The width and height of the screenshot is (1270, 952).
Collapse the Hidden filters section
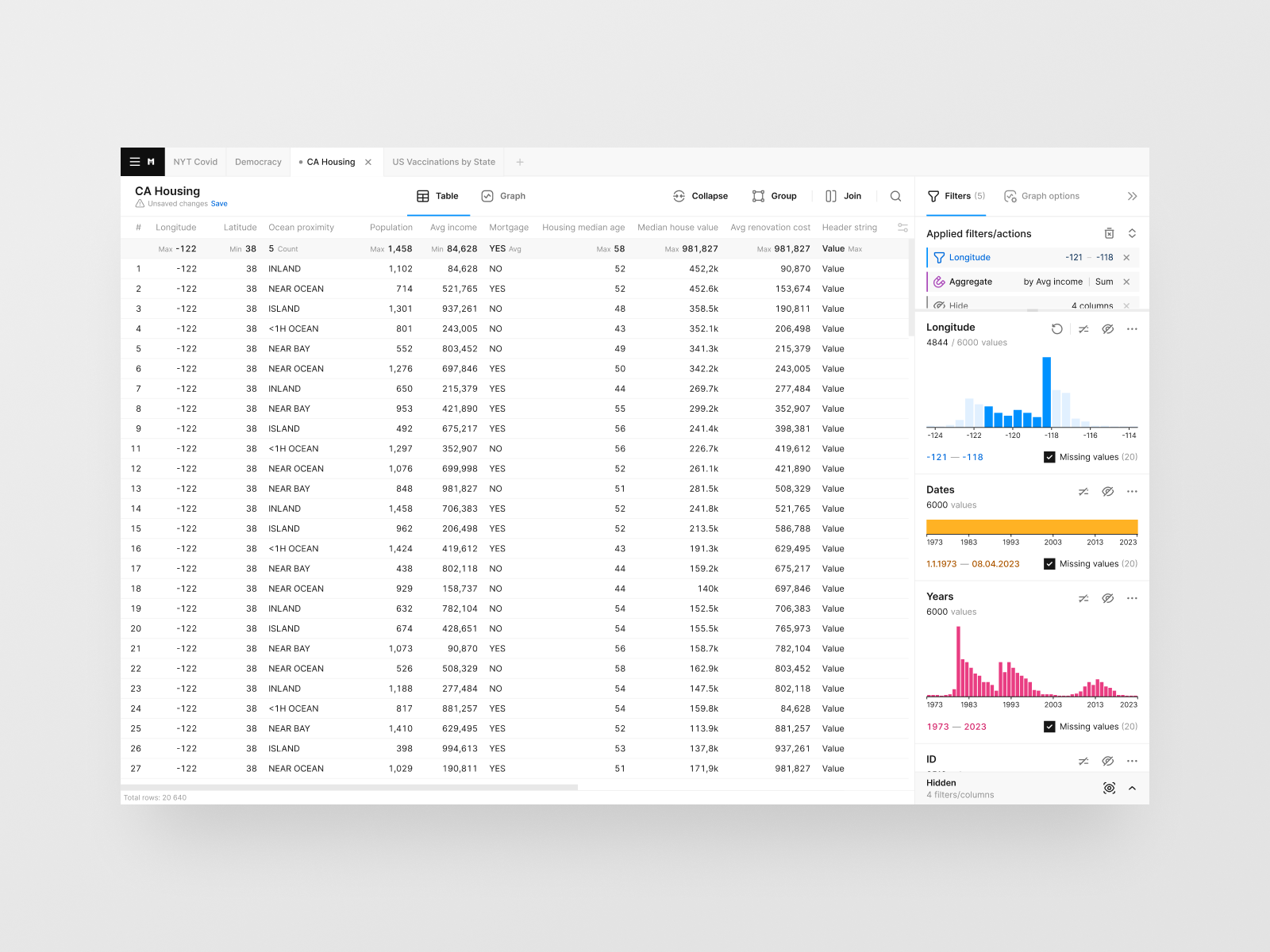click(1133, 788)
